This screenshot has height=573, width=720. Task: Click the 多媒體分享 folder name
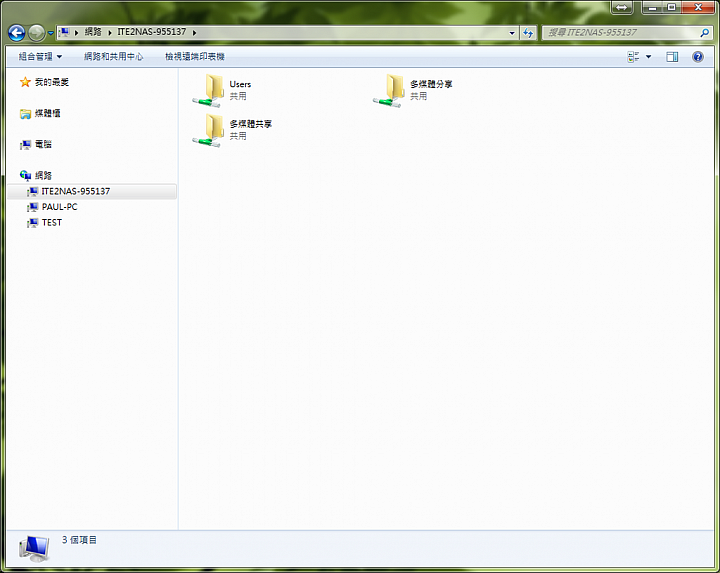point(431,84)
